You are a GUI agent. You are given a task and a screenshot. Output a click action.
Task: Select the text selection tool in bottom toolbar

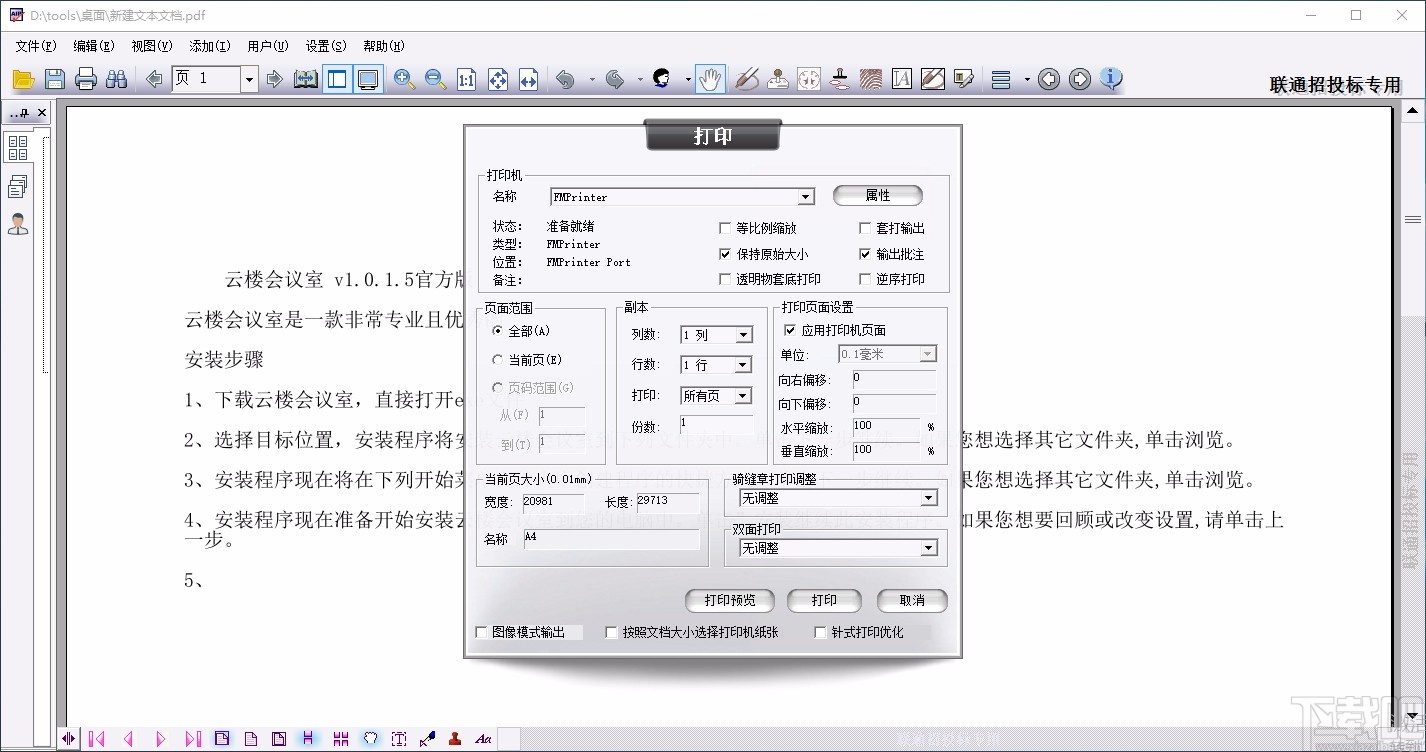(399, 739)
